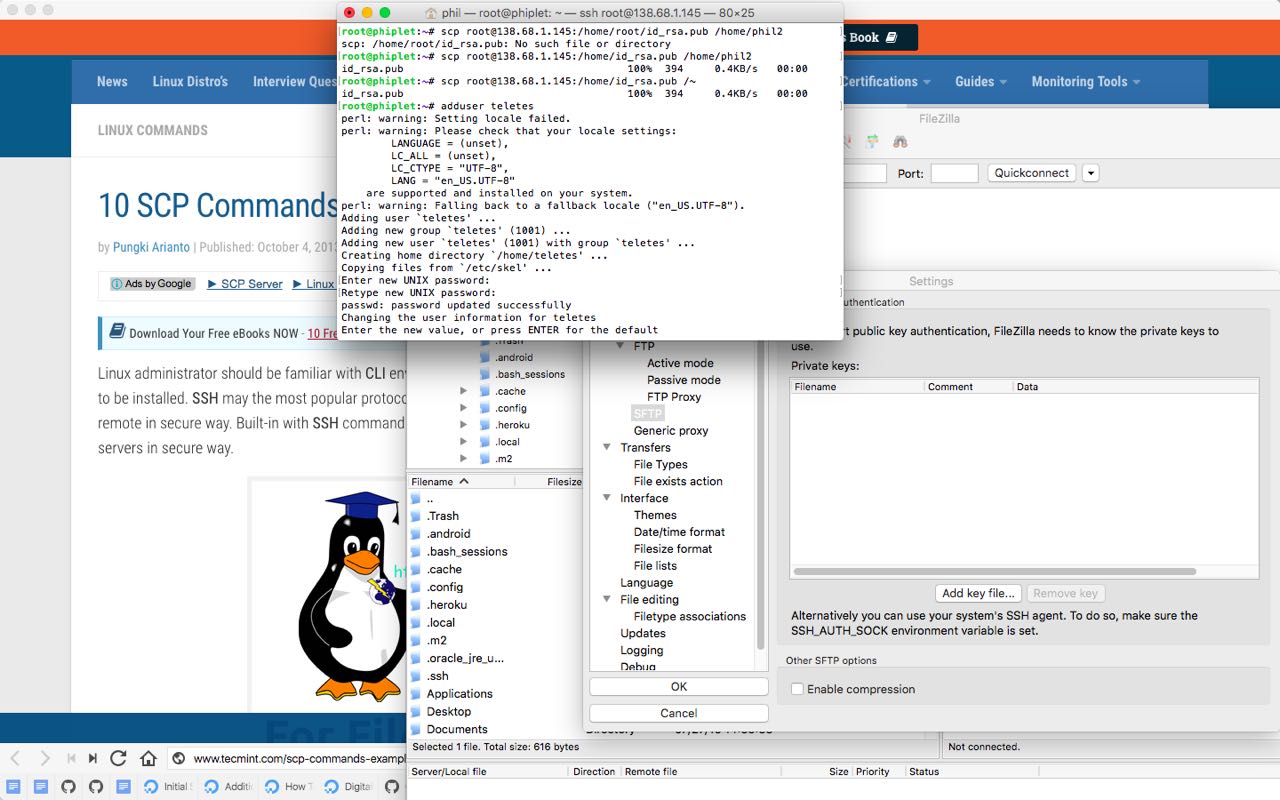
Task: Click the book icon beside 'Download Your Free eBooks'
Action: coord(117,331)
